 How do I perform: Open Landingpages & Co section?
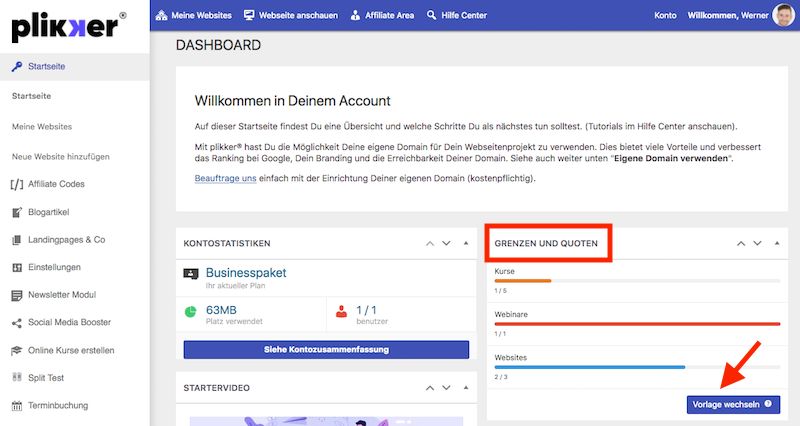(66, 240)
